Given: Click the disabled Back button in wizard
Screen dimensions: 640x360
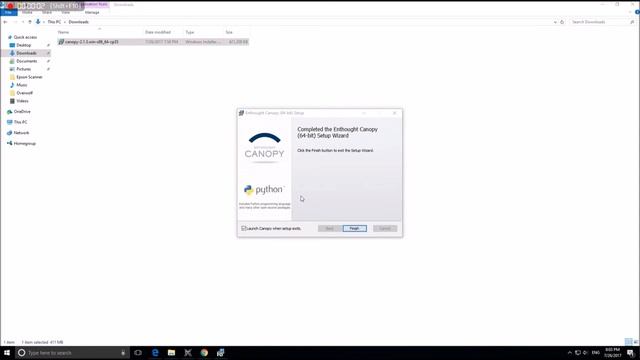Looking at the screenshot, I should (329, 228).
